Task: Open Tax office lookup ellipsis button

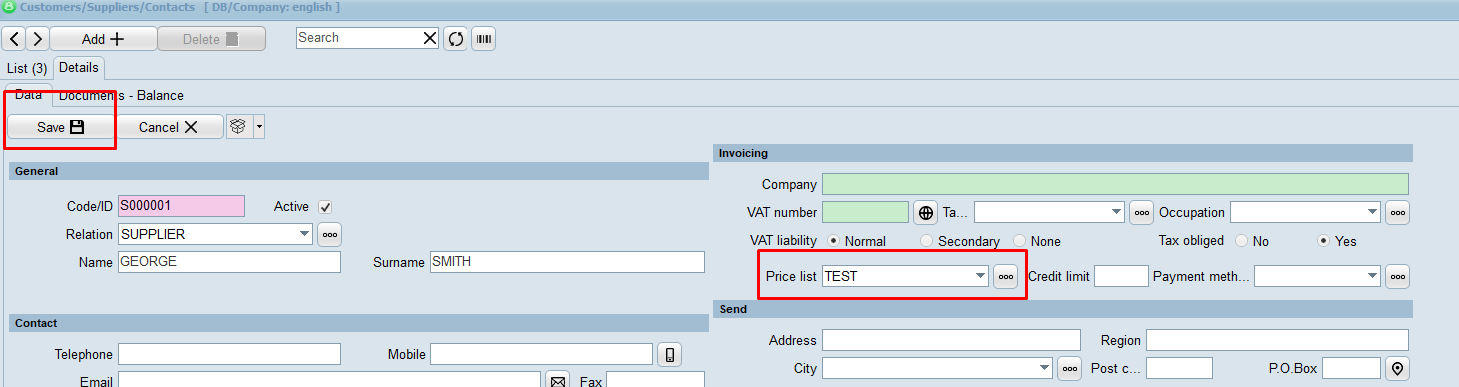Action: coord(1142,212)
